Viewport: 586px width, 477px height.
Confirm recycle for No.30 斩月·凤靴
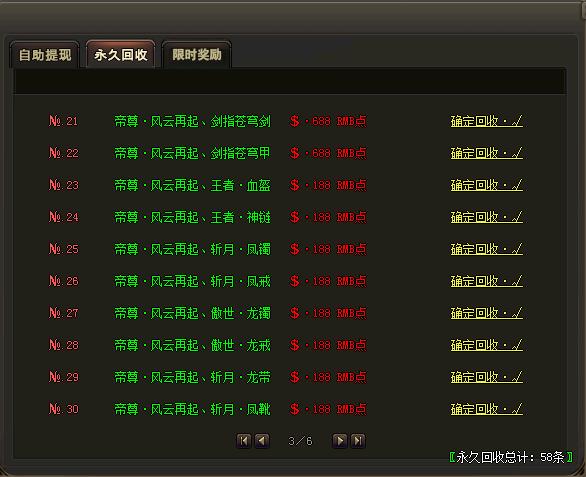click(487, 409)
